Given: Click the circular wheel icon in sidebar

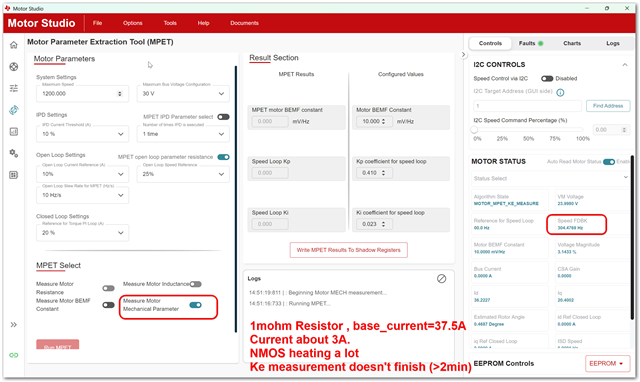Looking at the screenshot, I should tap(13, 67).
